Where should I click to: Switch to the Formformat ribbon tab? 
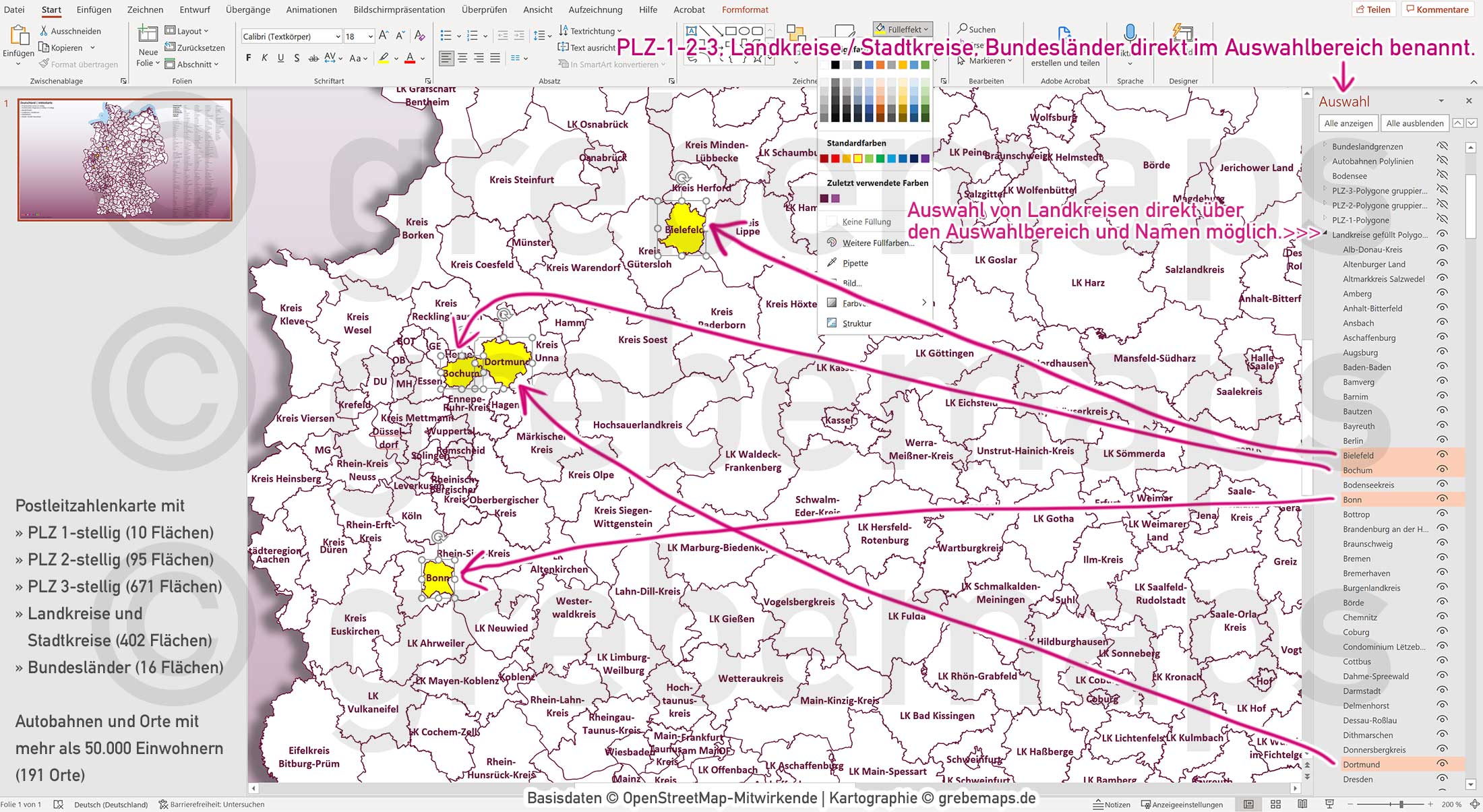(745, 9)
